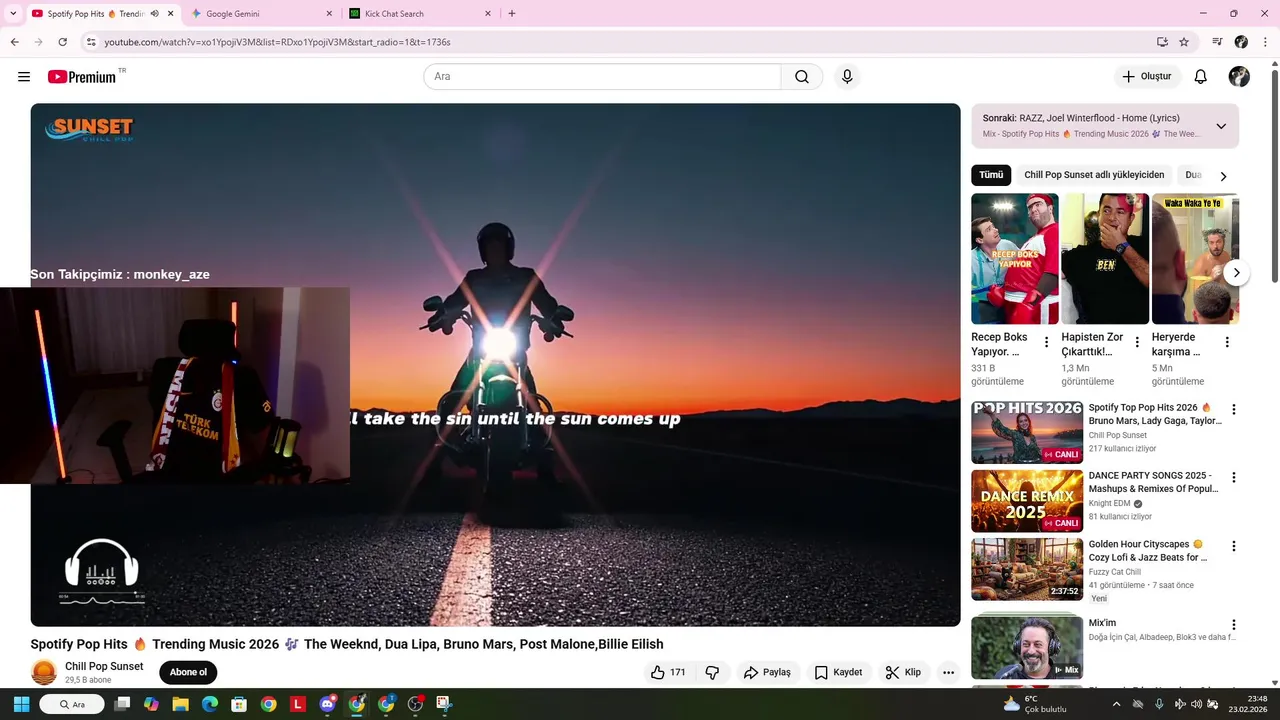
Task: Click the page vertical scrollbar
Action: pos(1274,175)
